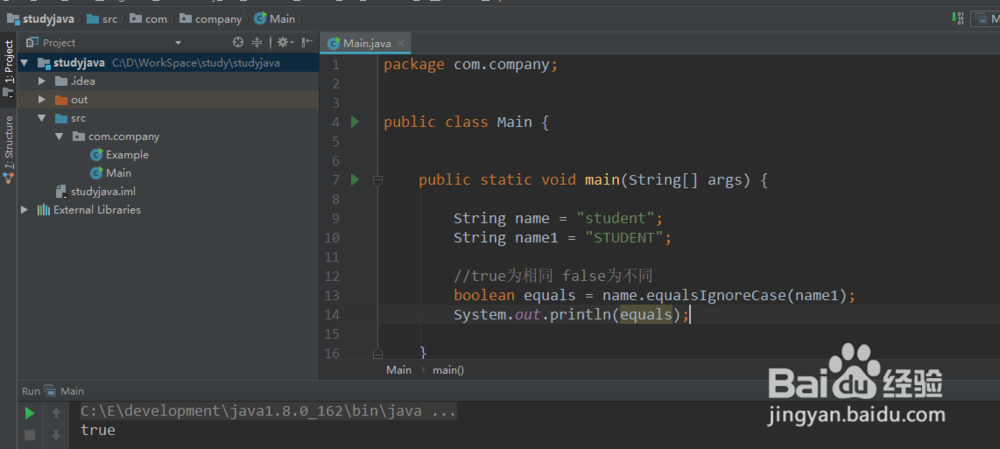Click package com.company statement
This screenshot has height=449, width=1000.
(471, 65)
